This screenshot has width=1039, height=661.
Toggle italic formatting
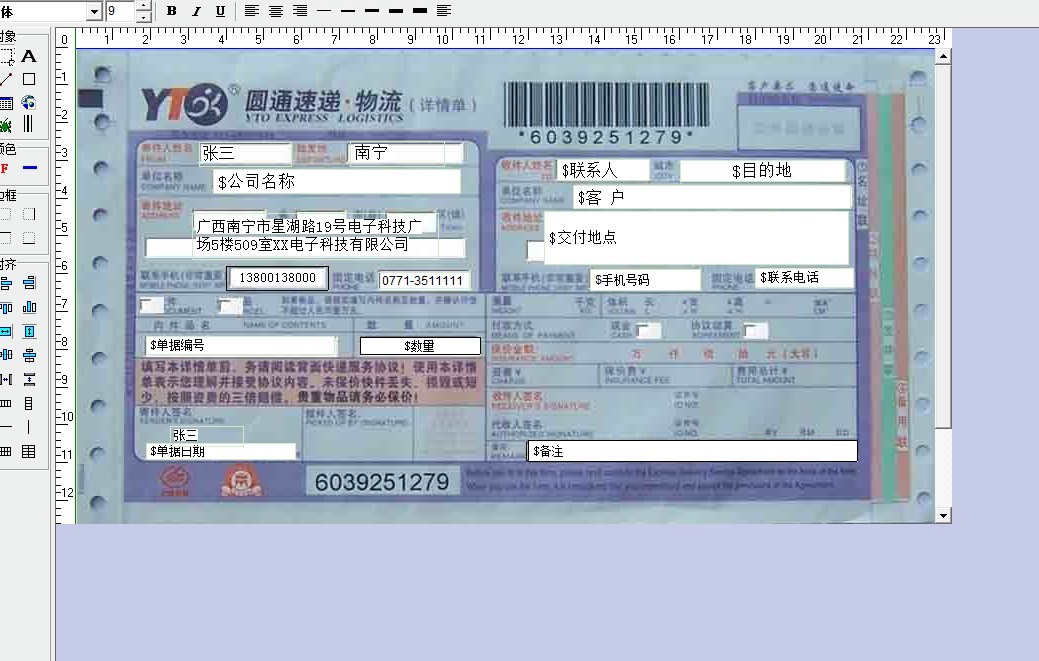(195, 11)
